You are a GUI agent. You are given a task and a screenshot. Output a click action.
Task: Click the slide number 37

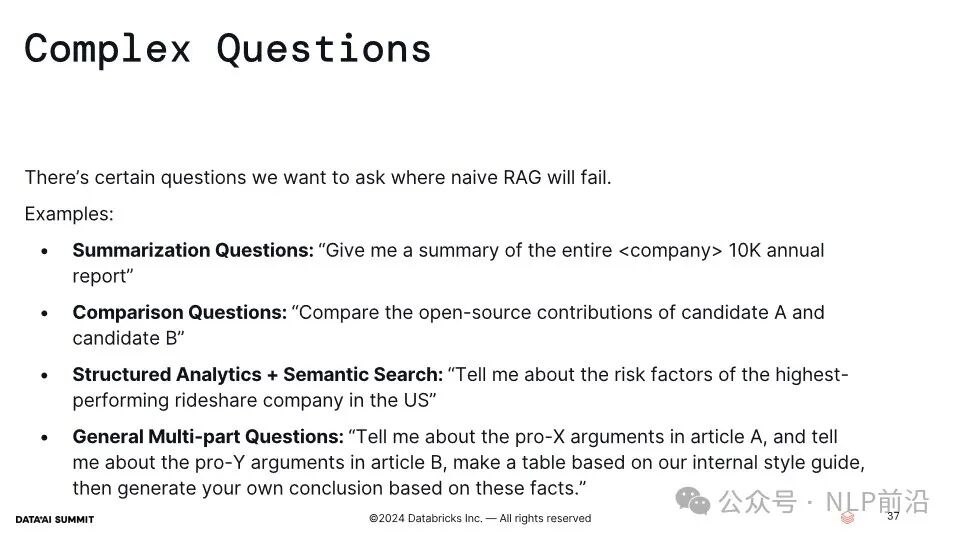point(893,516)
